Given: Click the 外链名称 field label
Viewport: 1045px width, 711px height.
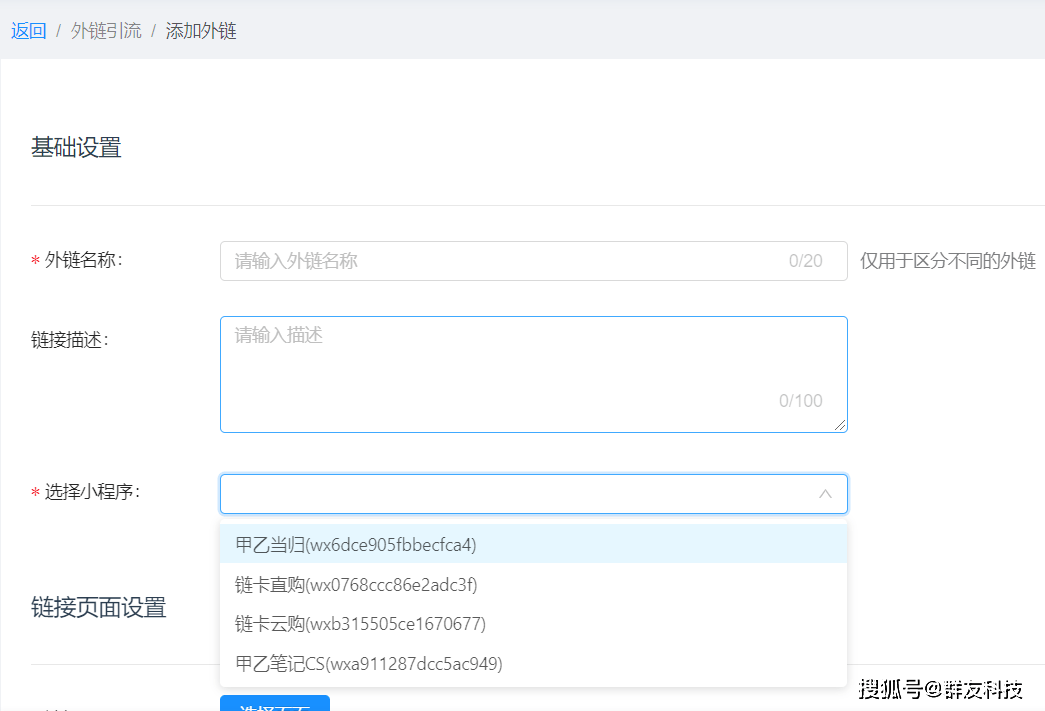Looking at the screenshot, I should click(x=83, y=260).
